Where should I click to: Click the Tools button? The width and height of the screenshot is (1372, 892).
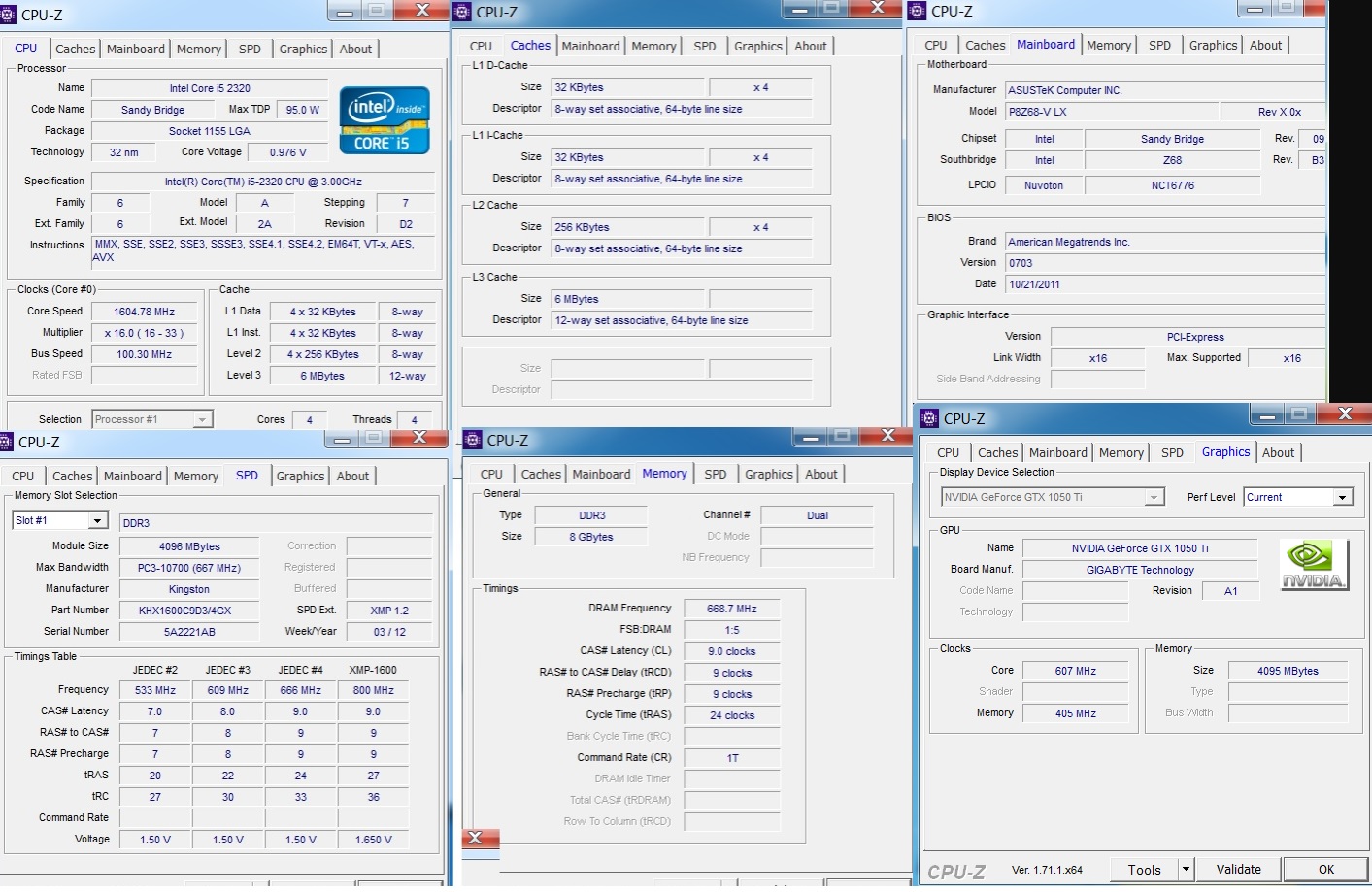(1144, 870)
